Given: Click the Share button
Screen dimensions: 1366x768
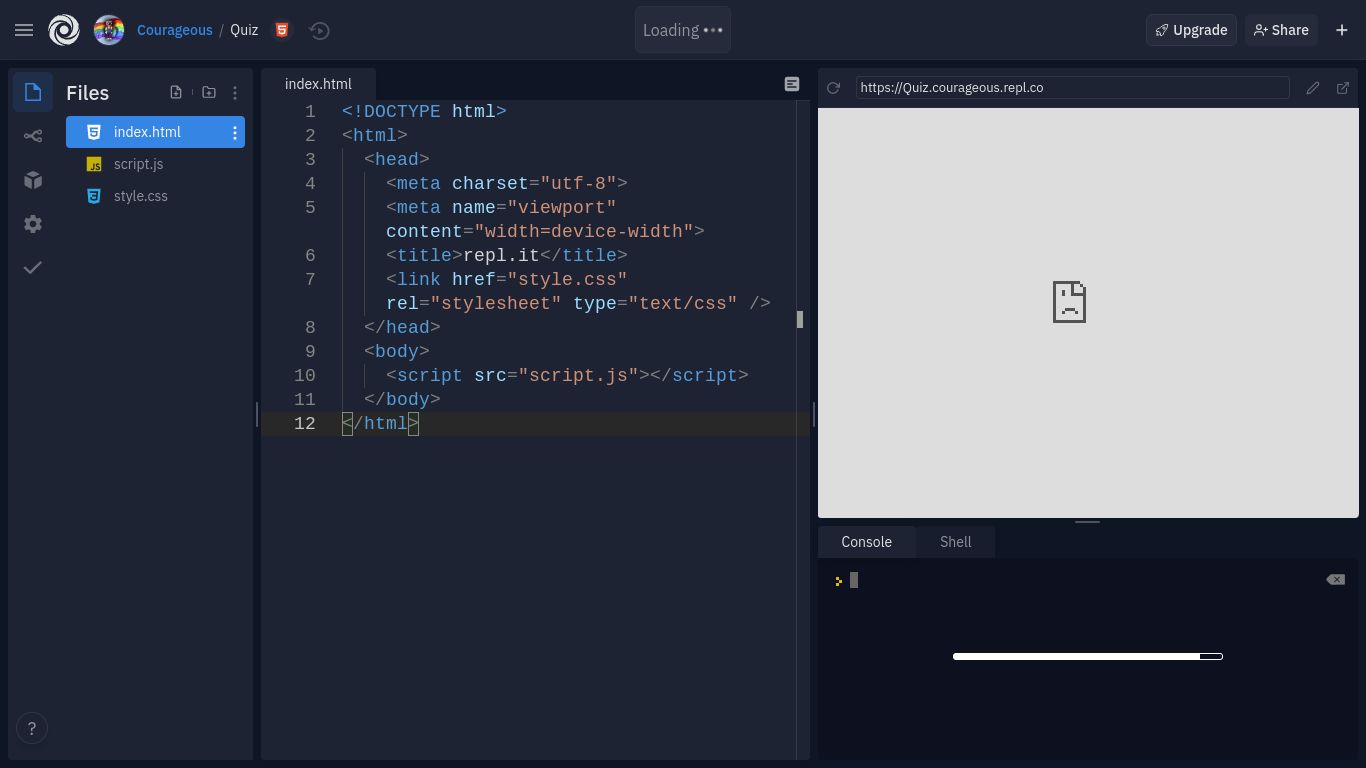Looking at the screenshot, I should click(x=1281, y=30).
